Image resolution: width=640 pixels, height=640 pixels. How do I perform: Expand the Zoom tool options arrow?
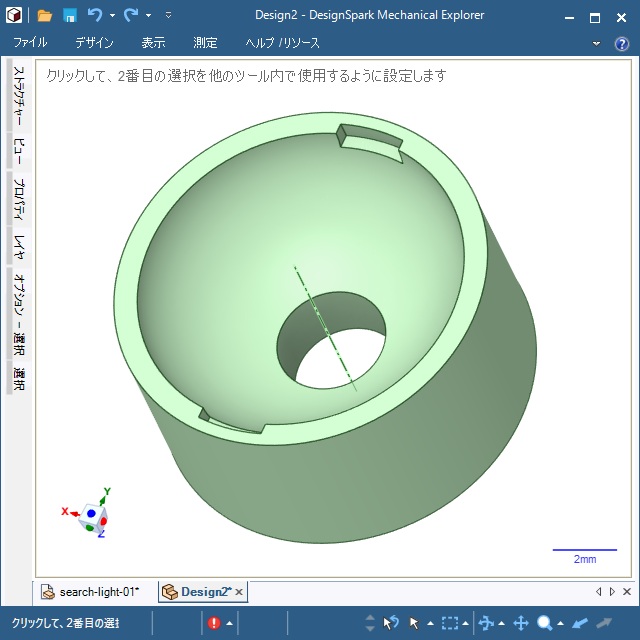point(561,624)
